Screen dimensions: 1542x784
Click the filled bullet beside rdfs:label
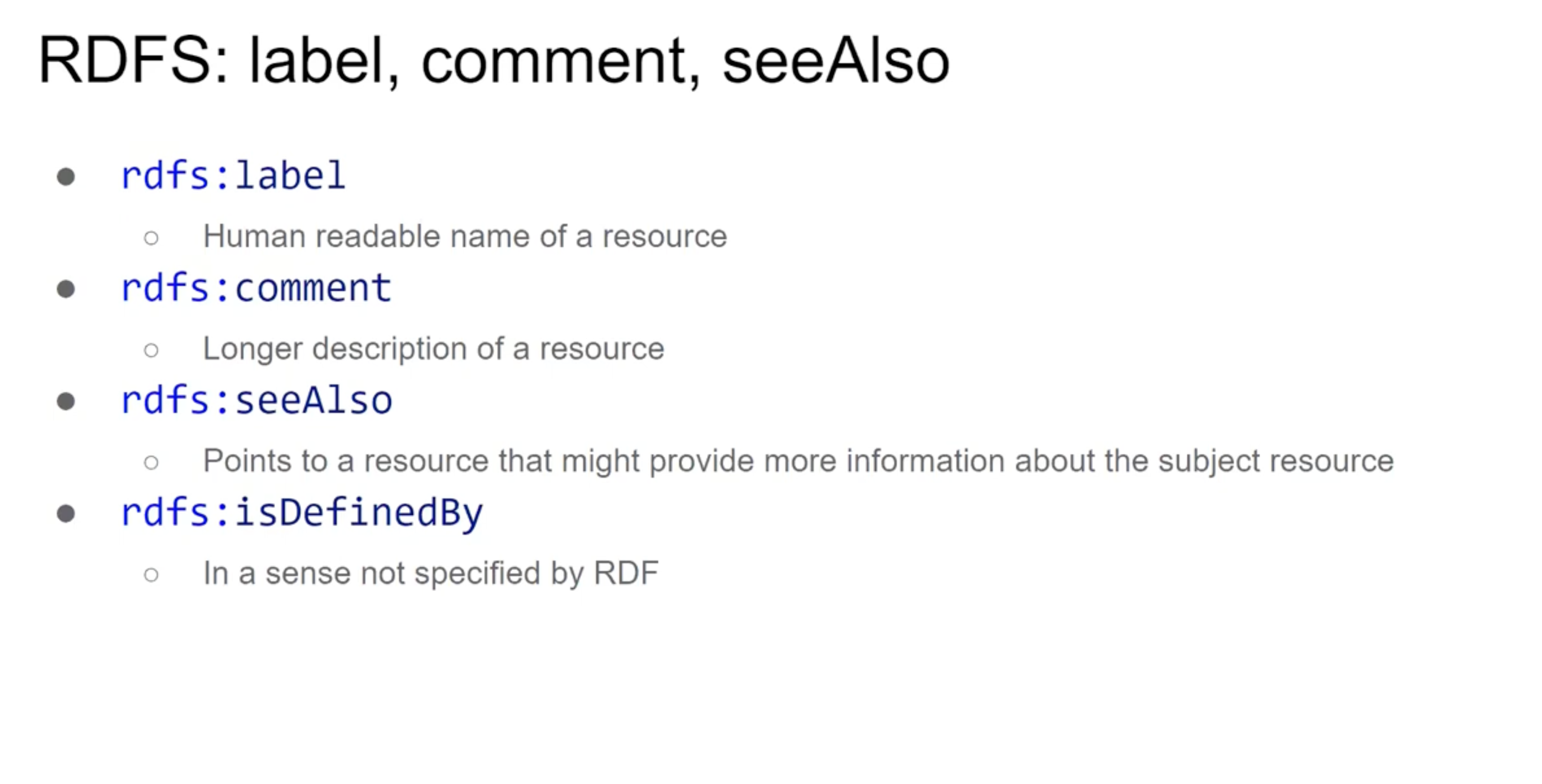click(x=66, y=177)
